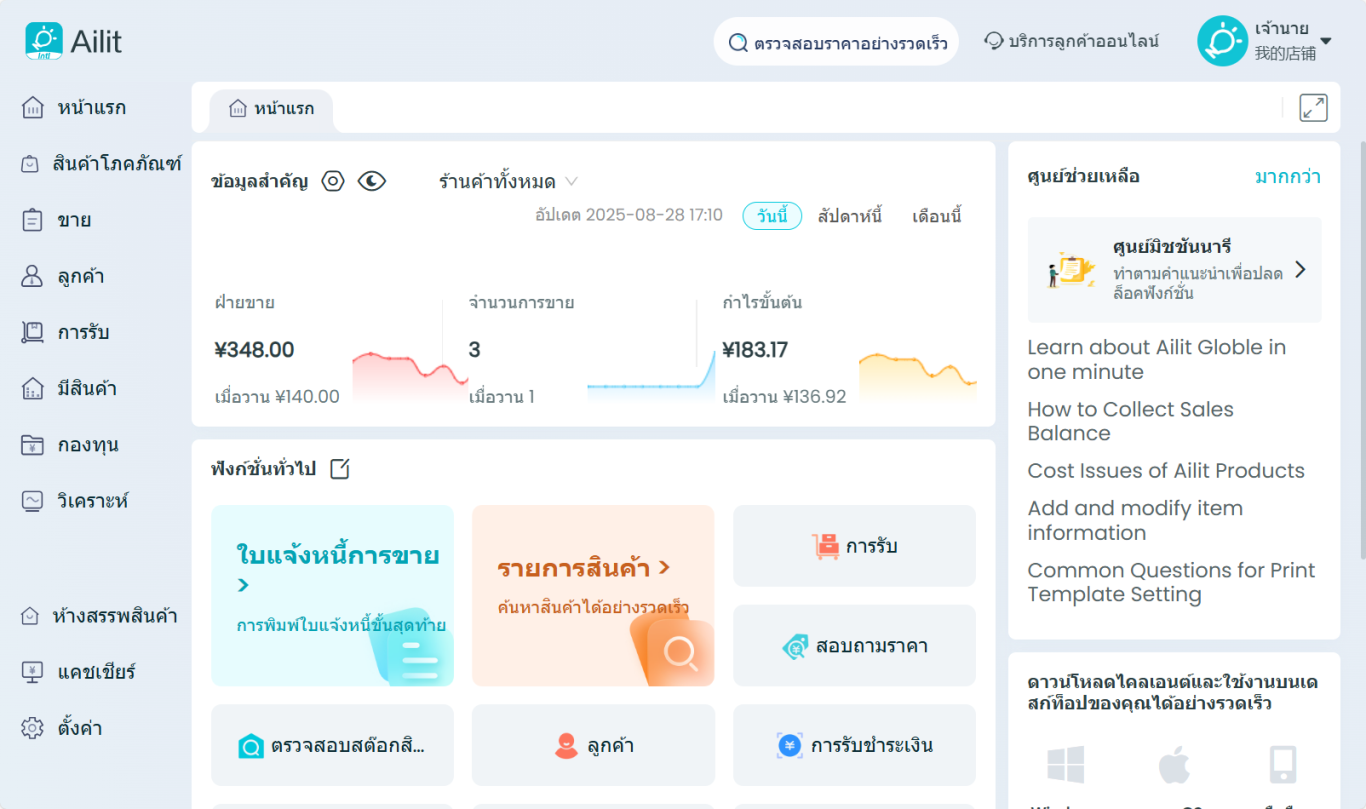This screenshot has height=809, width=1366.
Task: Click the ข้อมูลสำคัญ settings hexagon icon
Action: tap(333, 181)
